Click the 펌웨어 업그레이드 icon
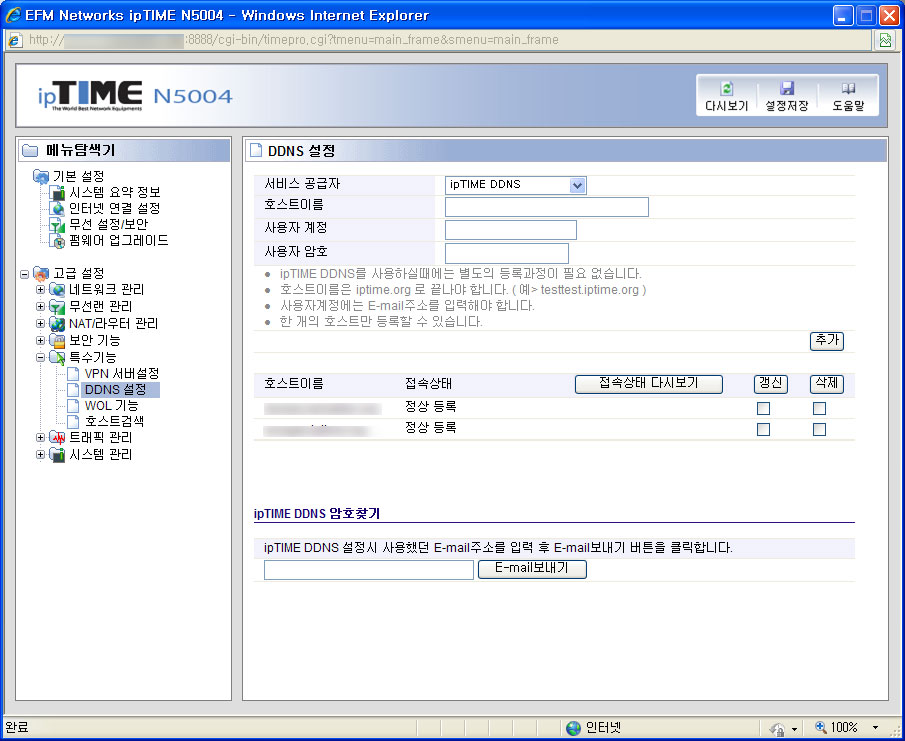Image resolution: width=905 pixels, height=741 pixels. tap(58, 241)
